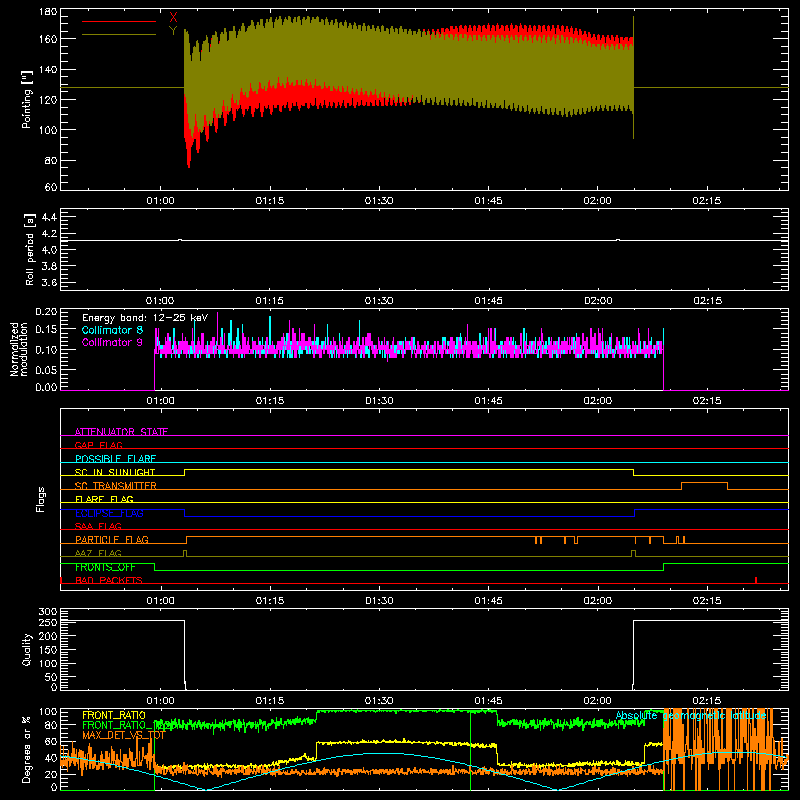This screenshot has width=800, height=800.
Task: Select the olive 'Y' legend letter
Action: click(173, 31)
